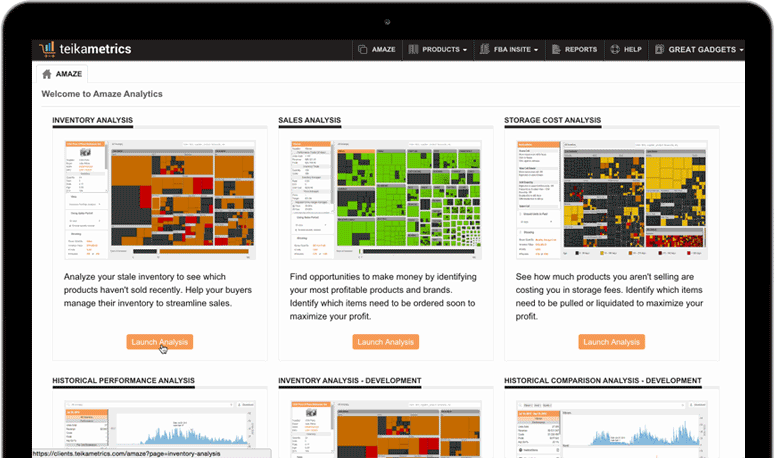Open the GREAT GADGETS account menu
This screenshot has height=458, width=775.
[697, 49]
